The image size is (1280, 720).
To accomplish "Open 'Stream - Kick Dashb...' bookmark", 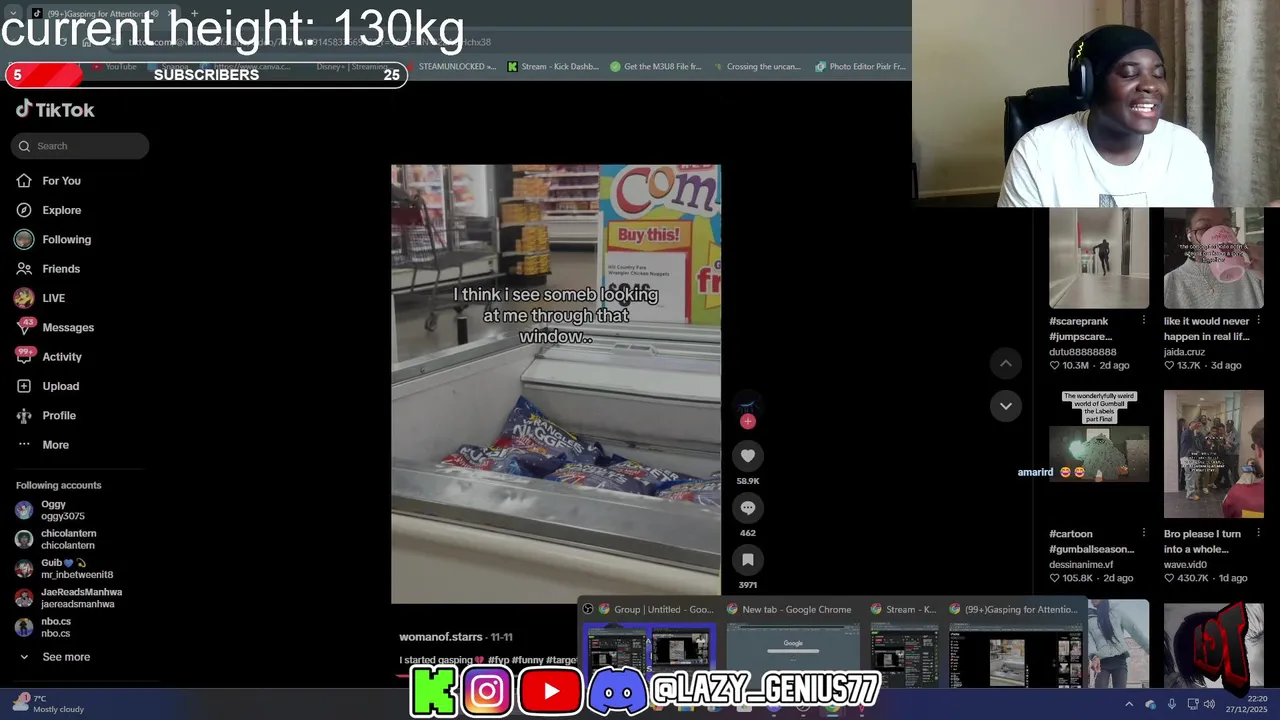I will point(553,67).
